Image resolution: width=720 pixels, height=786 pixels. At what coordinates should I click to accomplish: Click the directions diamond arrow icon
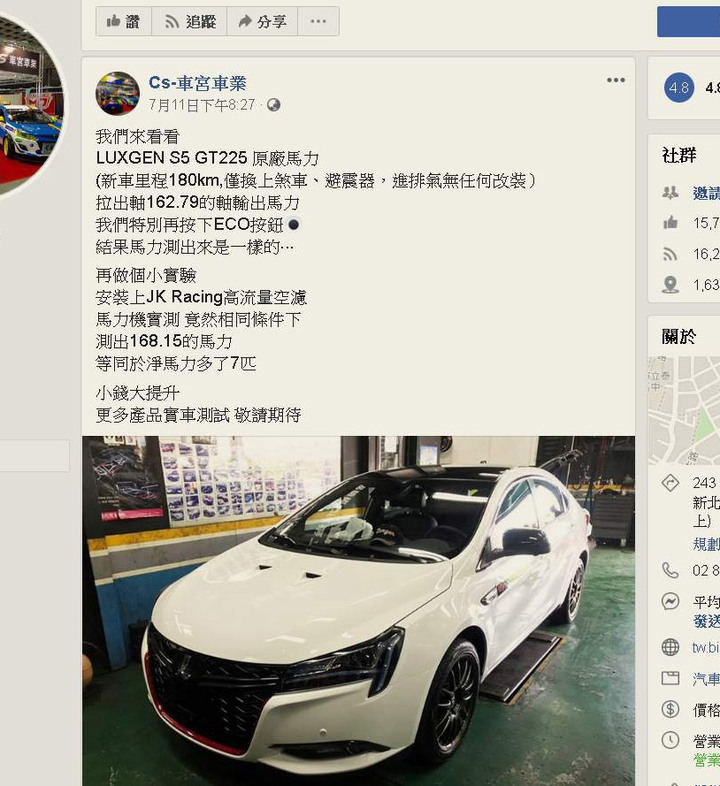pos(670,483)
